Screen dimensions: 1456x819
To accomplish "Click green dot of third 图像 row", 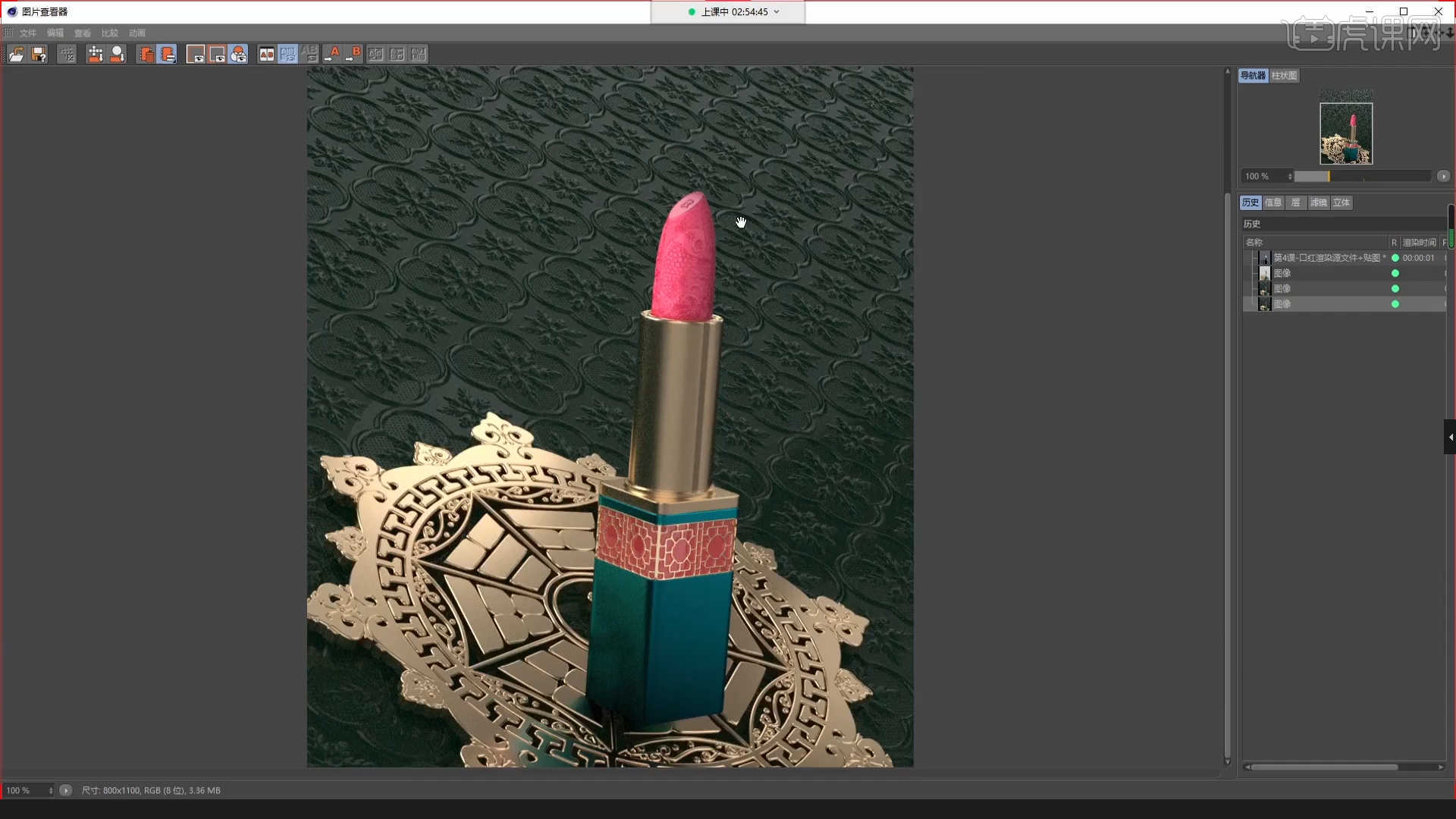I will click(x=1395, y=288).
